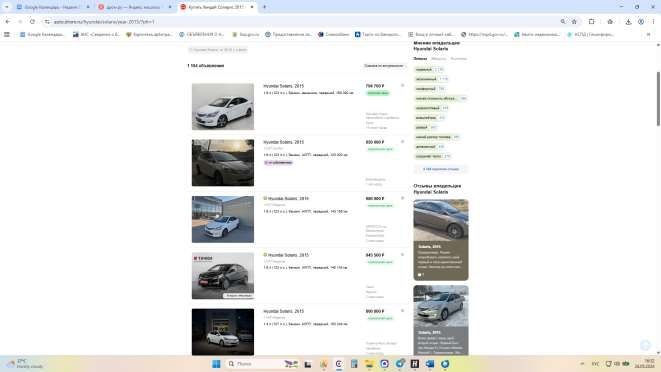Open the white Solaris showroom photo listing
661x372 pixels.
pos(223,106)
